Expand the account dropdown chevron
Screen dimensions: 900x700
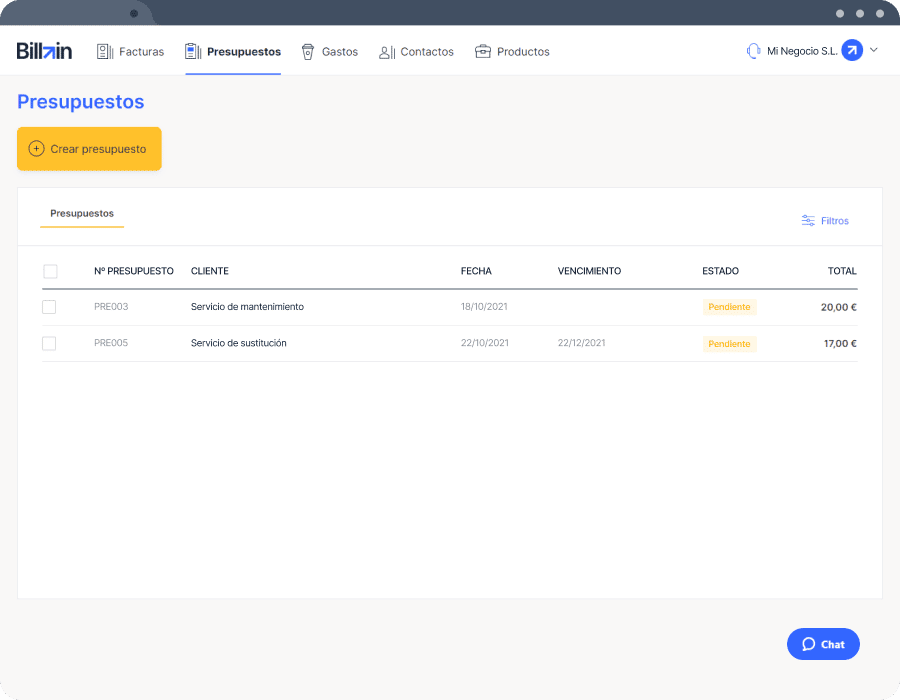[x=874, y=50]
